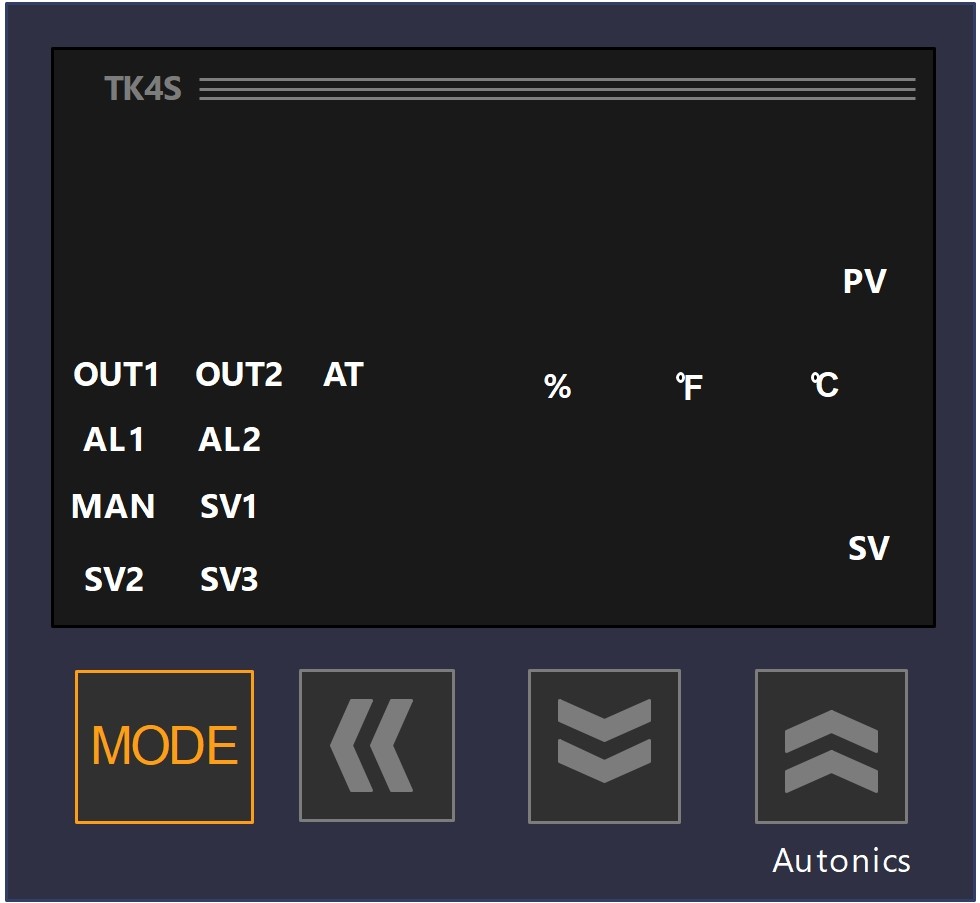Click the SV3 indicator
The width and height of the screenshot is (980, 903).
[229, 579]
